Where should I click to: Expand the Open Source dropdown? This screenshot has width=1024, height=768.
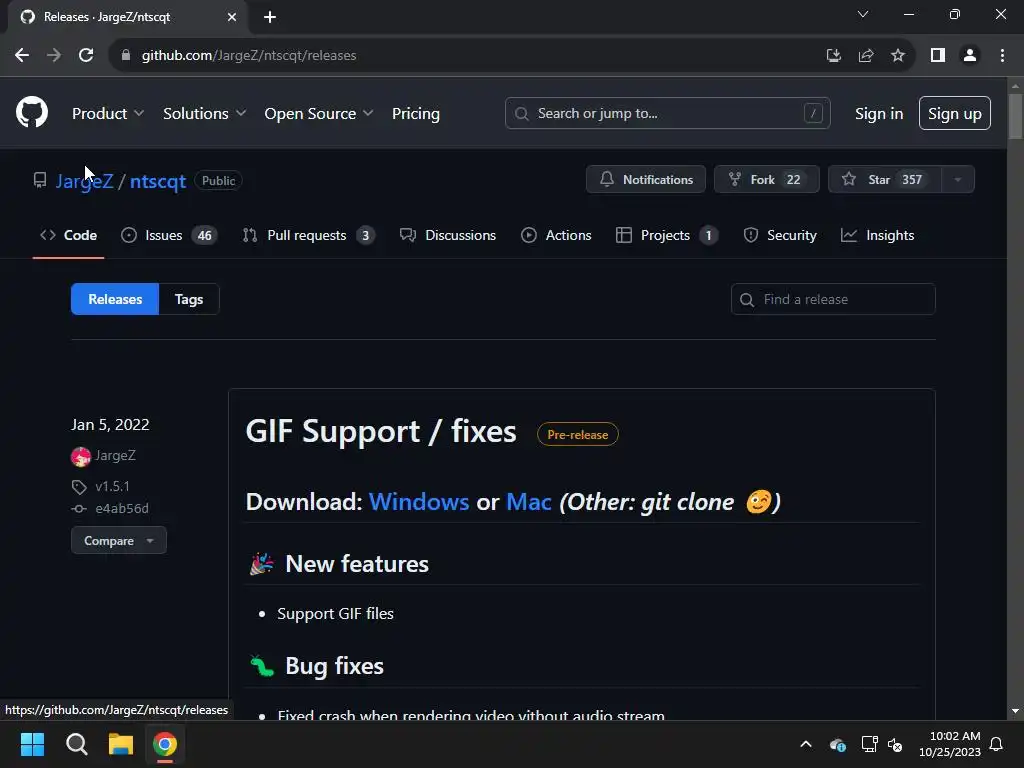[x=319, y=114]
